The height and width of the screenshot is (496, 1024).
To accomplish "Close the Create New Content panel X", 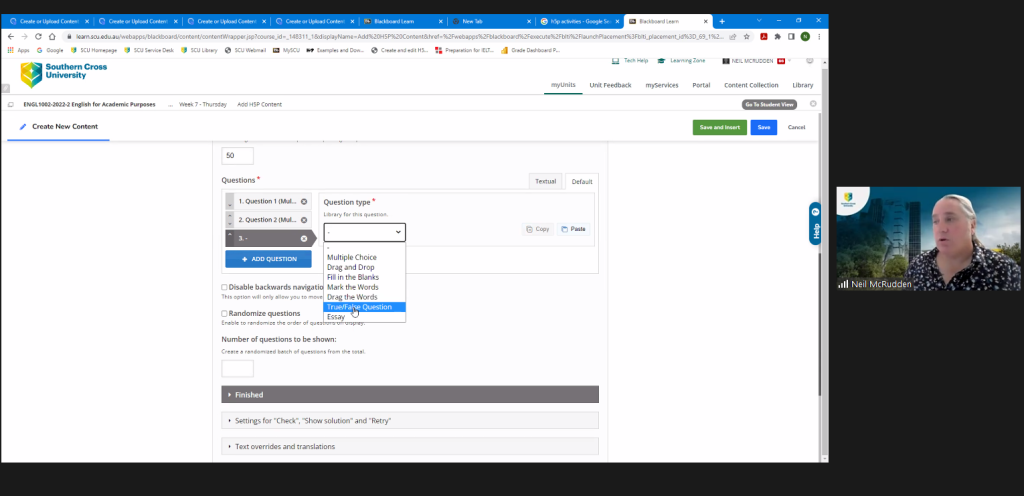I will click(x=813, y=104).
